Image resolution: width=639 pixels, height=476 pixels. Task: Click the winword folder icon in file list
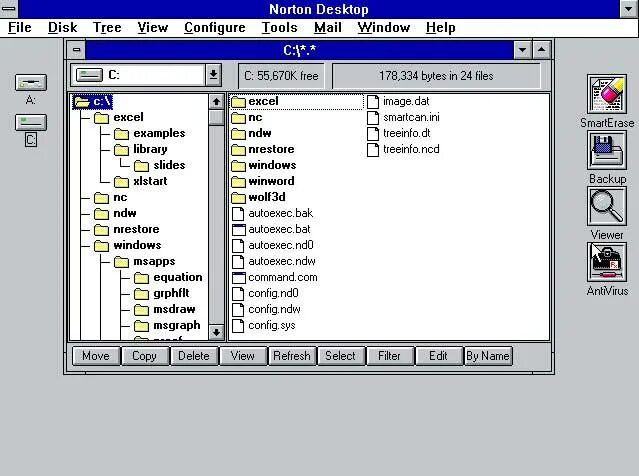(238, 182)
